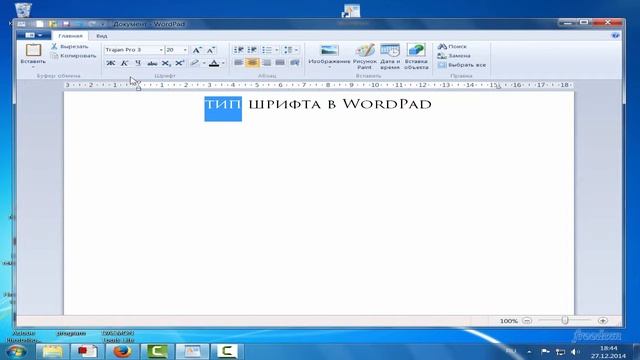
Task: Open list style dropdown arrow
Action: pos(277,50)
